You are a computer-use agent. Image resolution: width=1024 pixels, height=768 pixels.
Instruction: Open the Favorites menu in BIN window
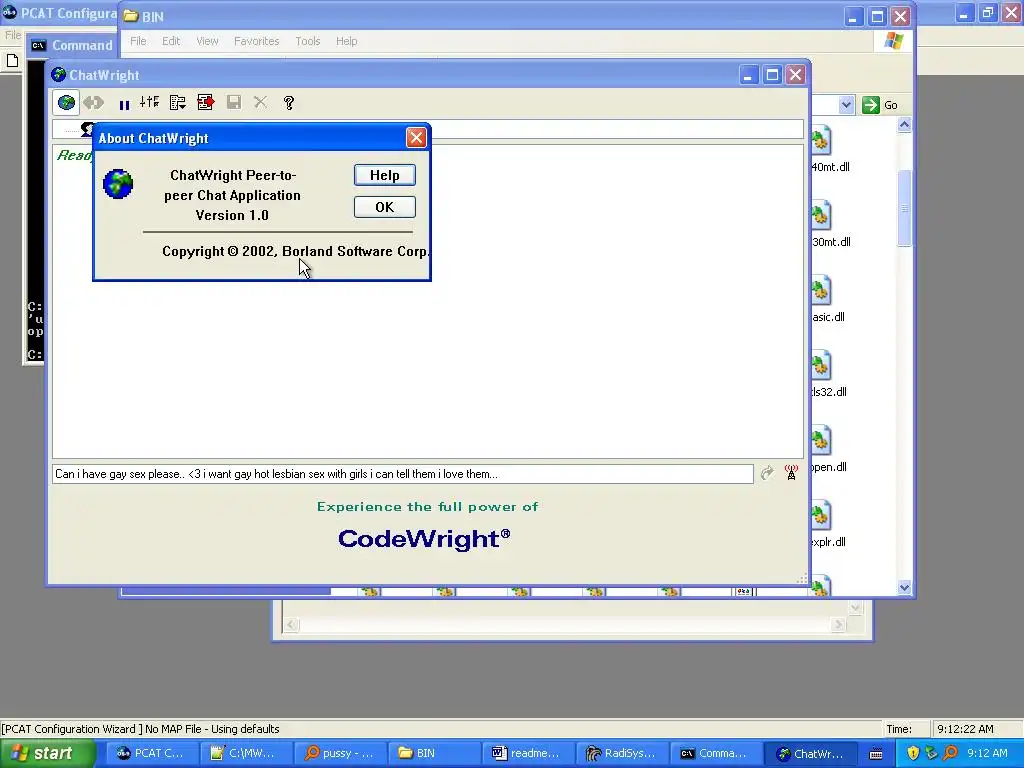pyautogui.click(x=257, y=41)
